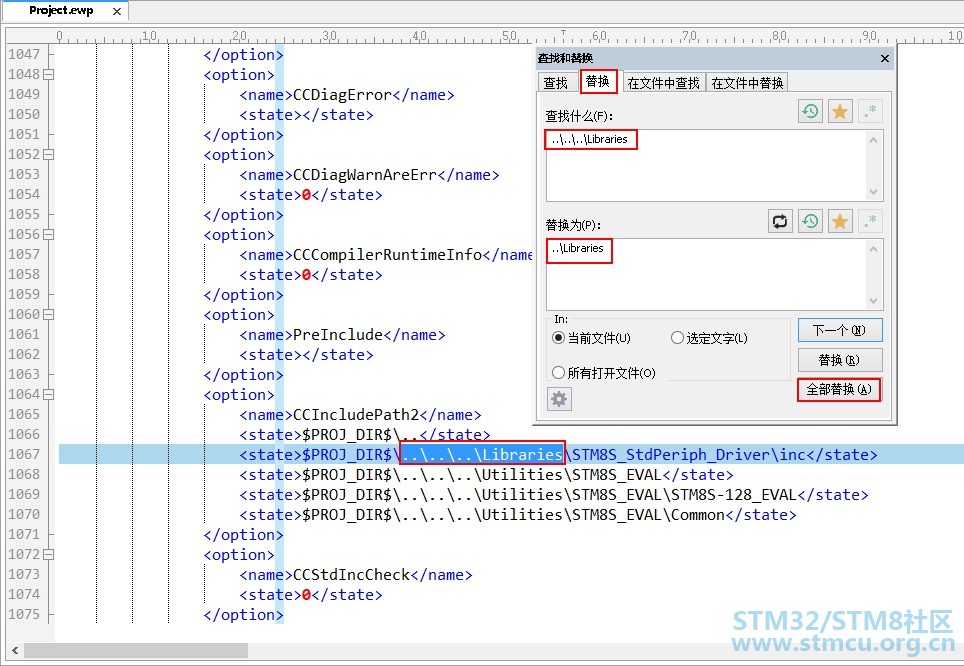964x666 pixels.
Task: Open search history for Find what field
Action: pos(810,111)
